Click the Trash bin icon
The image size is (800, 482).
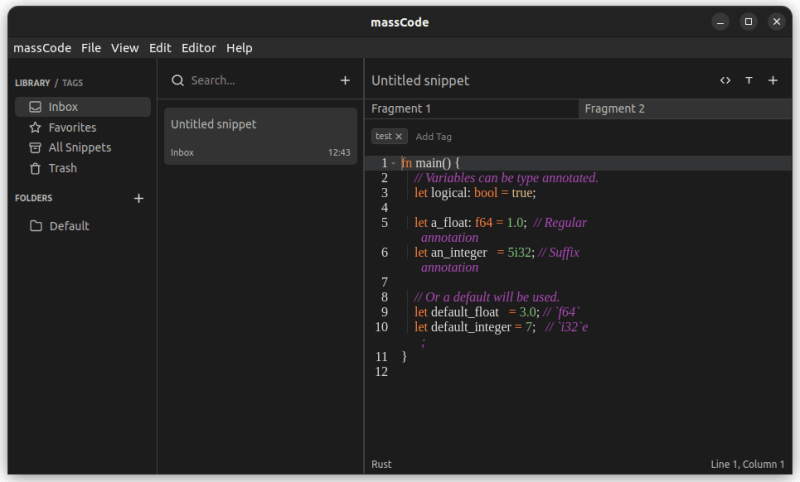(x=35, y=169)
